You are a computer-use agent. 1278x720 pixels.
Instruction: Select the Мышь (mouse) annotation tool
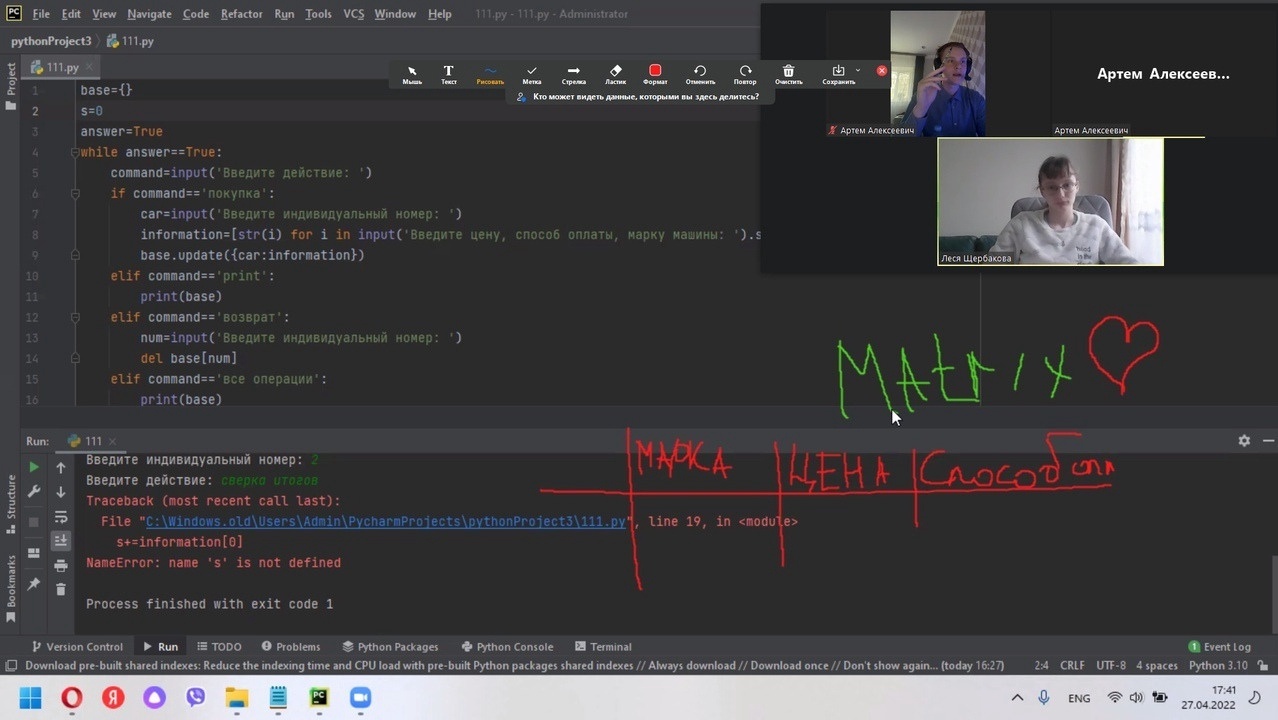(412, 75)
